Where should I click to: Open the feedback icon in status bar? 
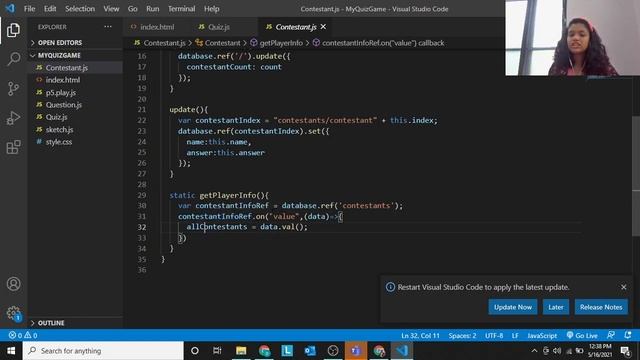[x=611, y=335]
